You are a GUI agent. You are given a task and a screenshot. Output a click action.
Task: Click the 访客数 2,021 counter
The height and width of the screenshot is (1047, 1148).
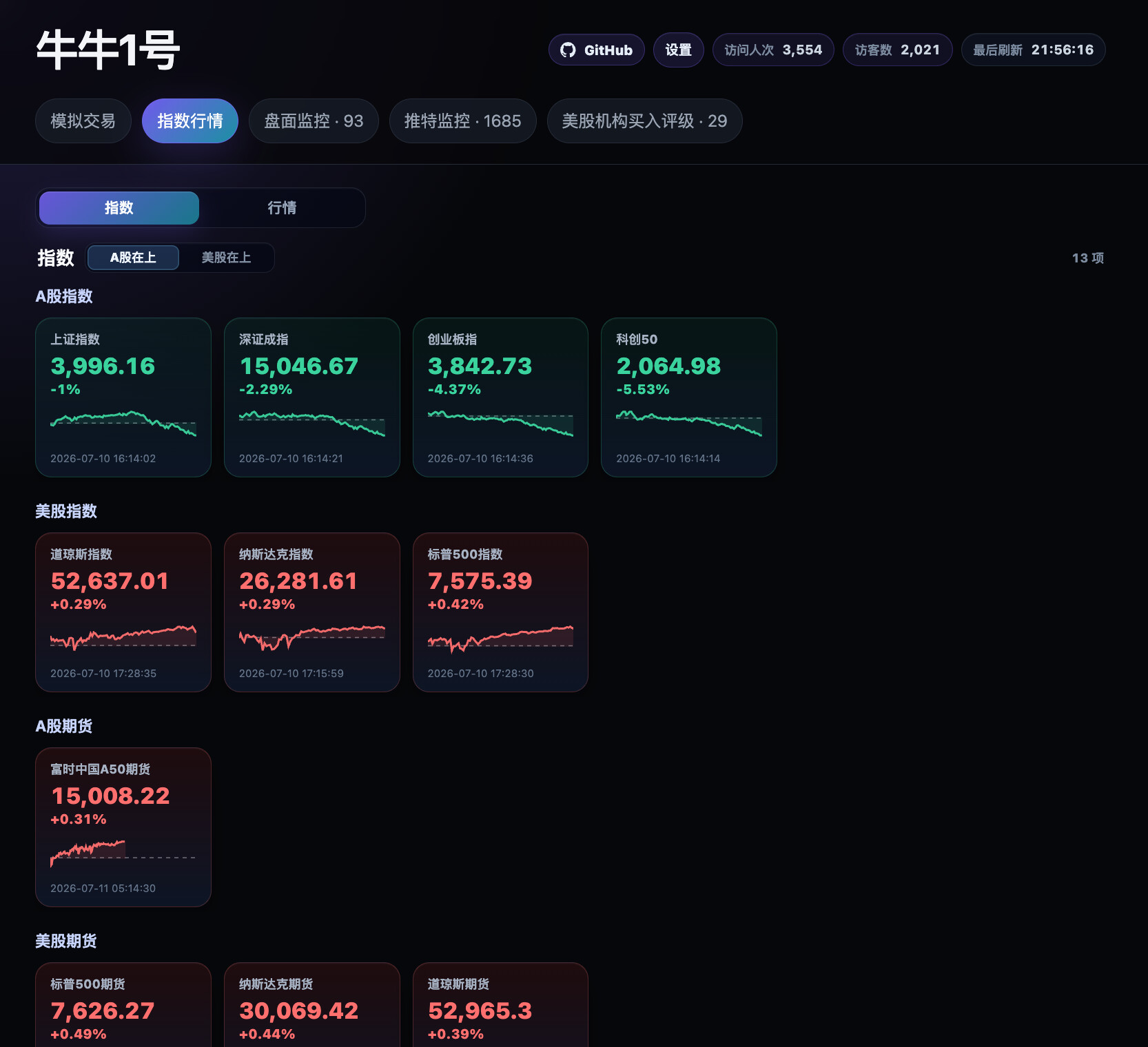tap(897, 50)
